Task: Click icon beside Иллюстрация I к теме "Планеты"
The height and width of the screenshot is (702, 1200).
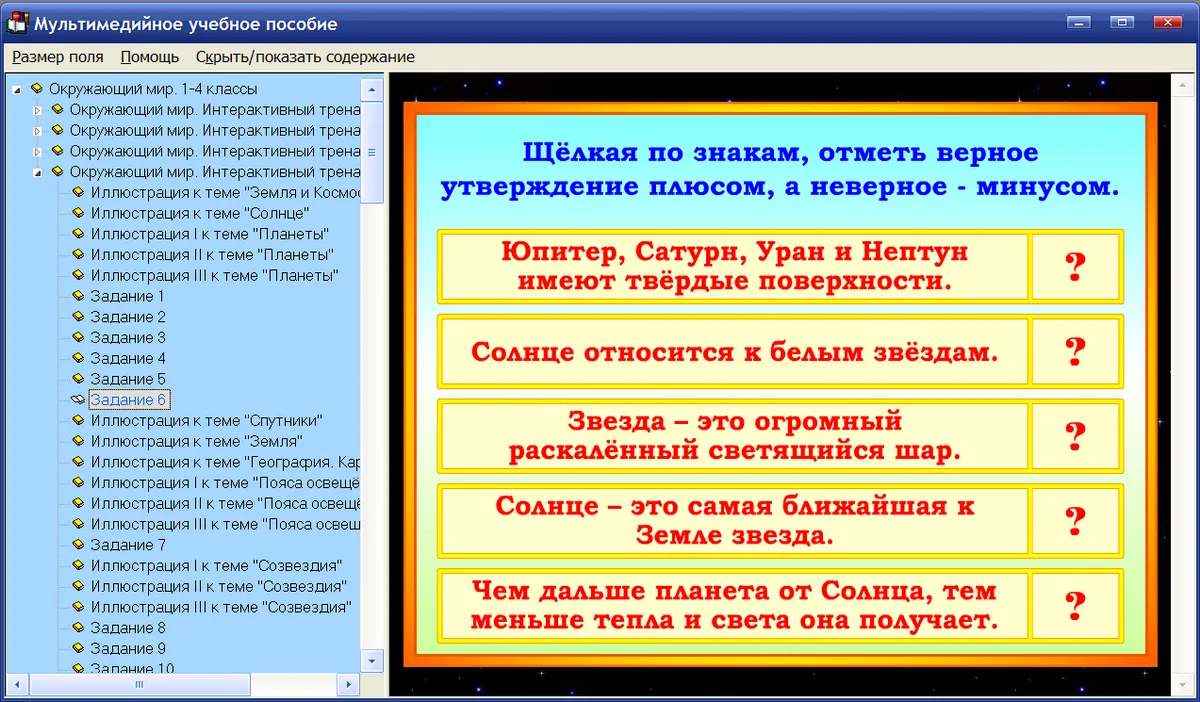Action: tap(78, 234)
